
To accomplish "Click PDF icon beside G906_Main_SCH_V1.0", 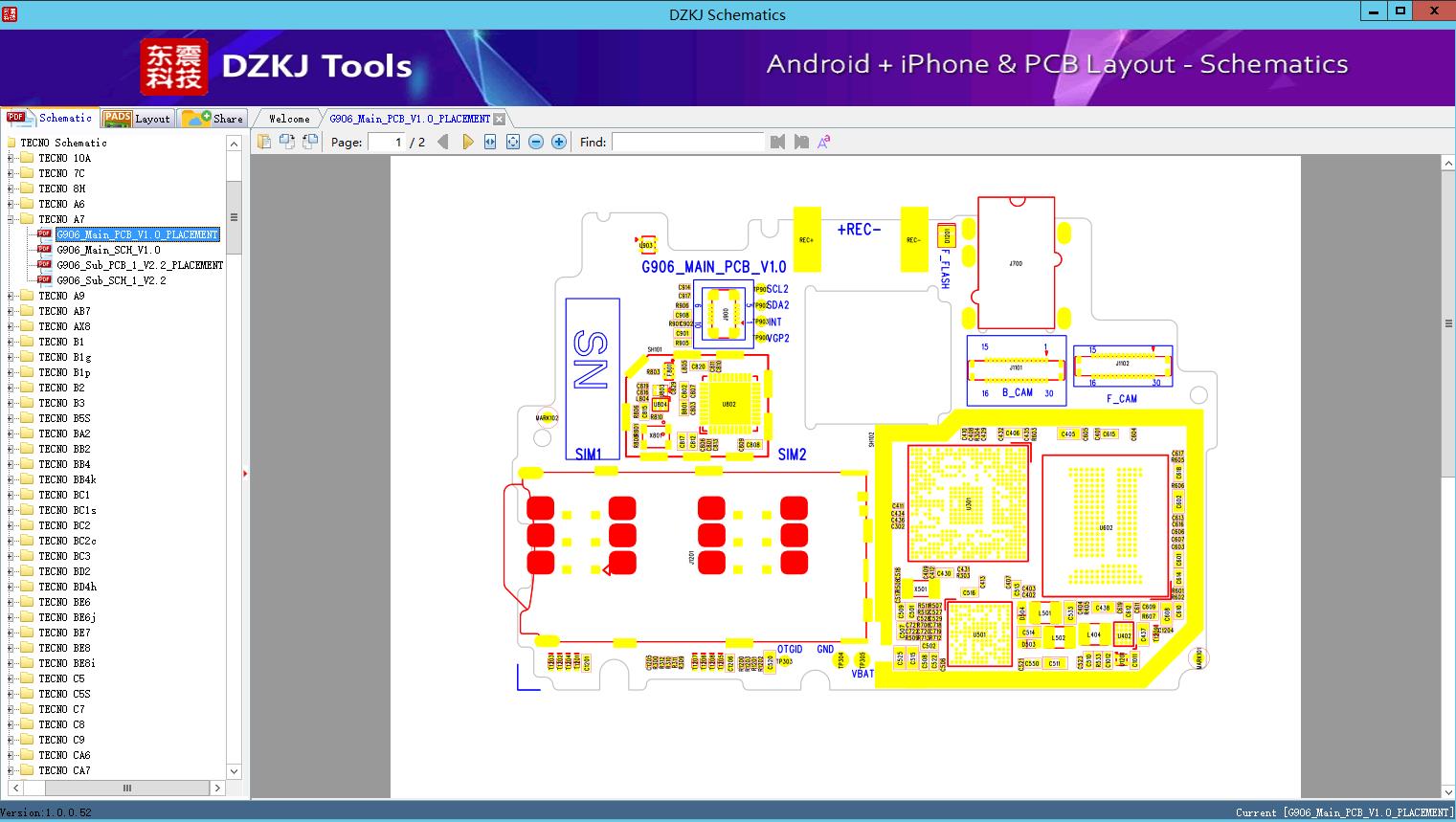I will 44,250.
